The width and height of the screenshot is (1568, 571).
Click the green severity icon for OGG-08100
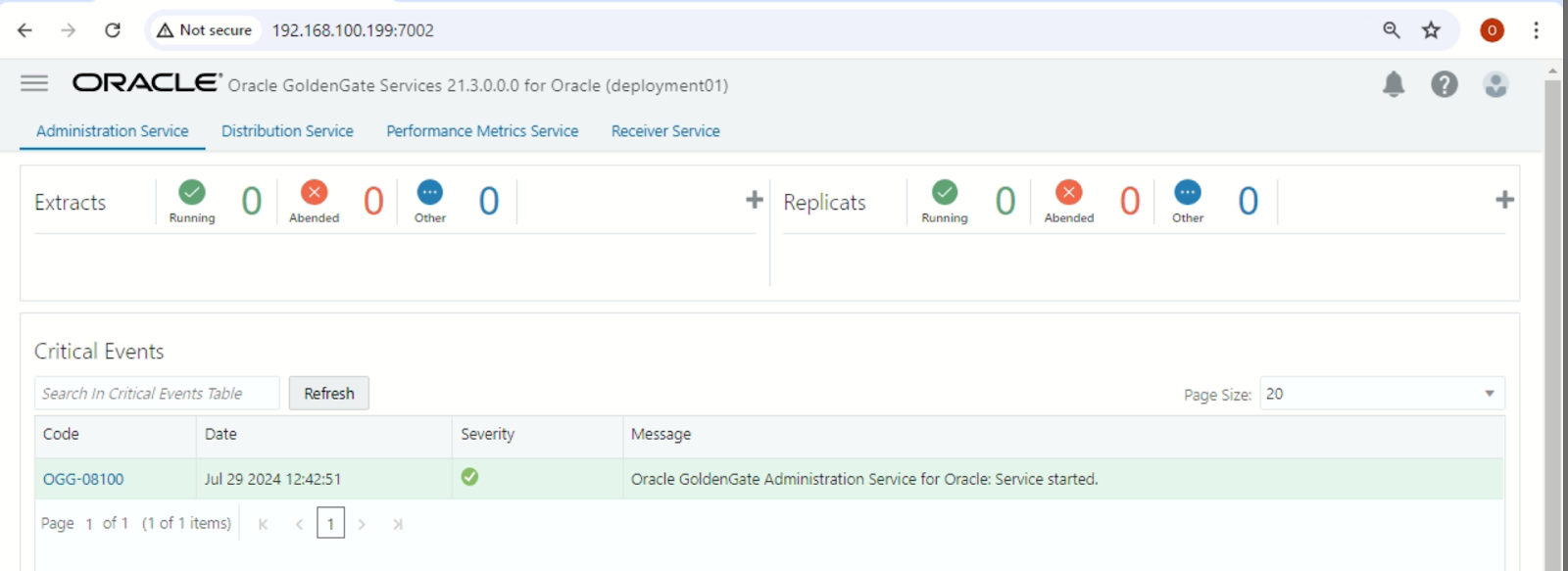click(x=470, y=477)
